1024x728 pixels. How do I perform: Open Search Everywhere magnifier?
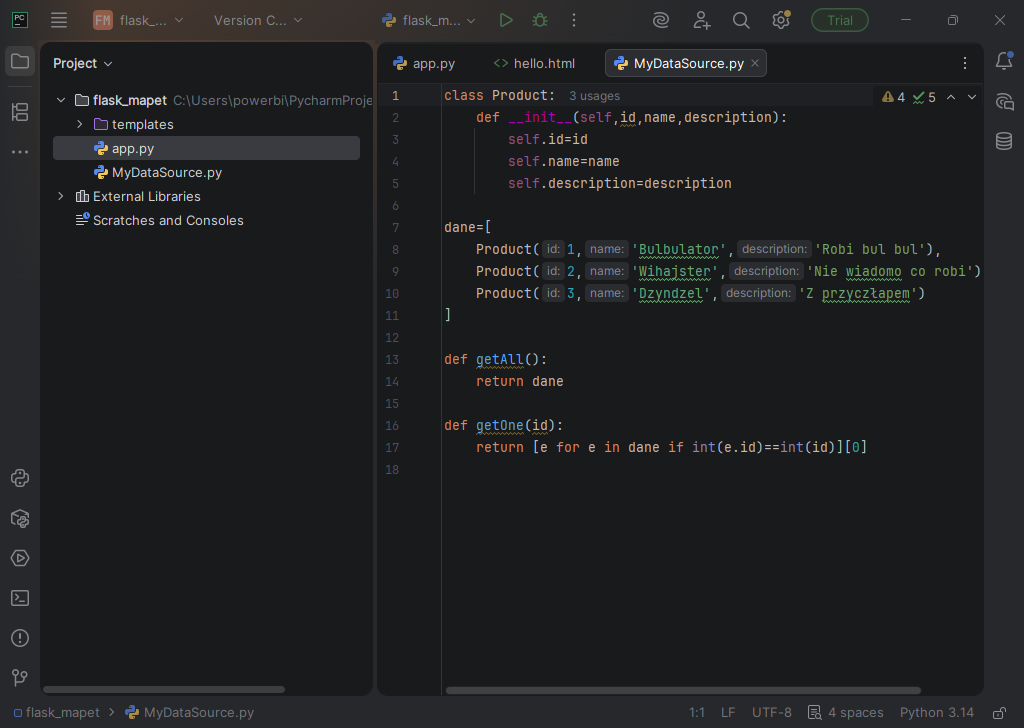click(741, 20)
